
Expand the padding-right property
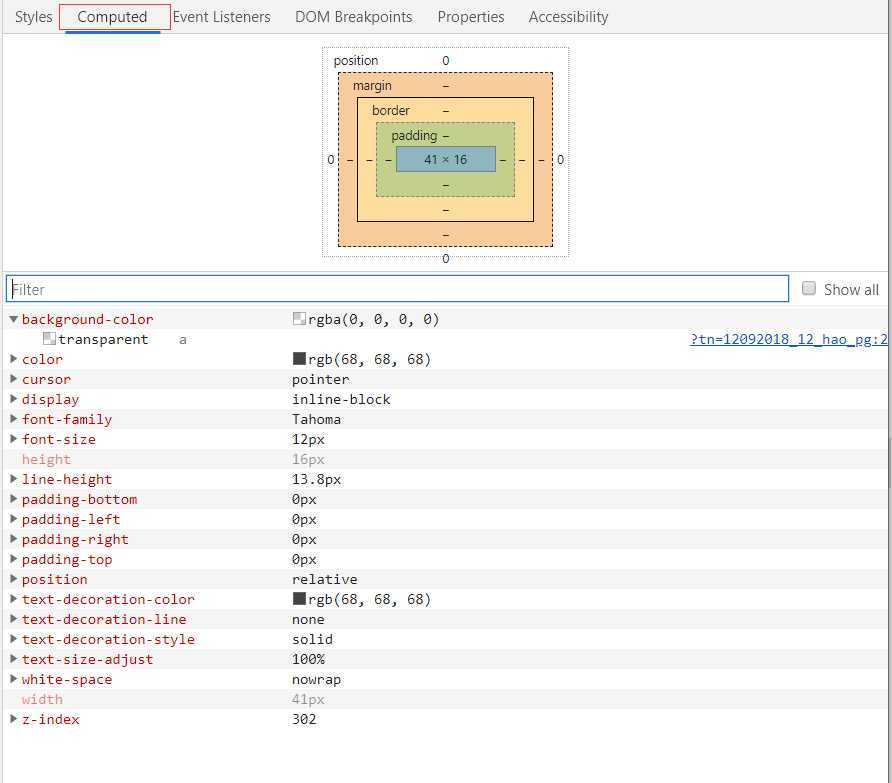point(14,539)
